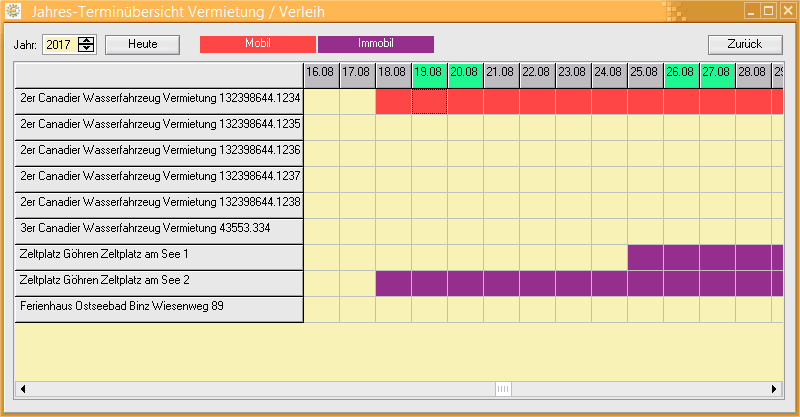Click the red booking cell on 19.08
The image size is (800, 417).
coord(429,101)
